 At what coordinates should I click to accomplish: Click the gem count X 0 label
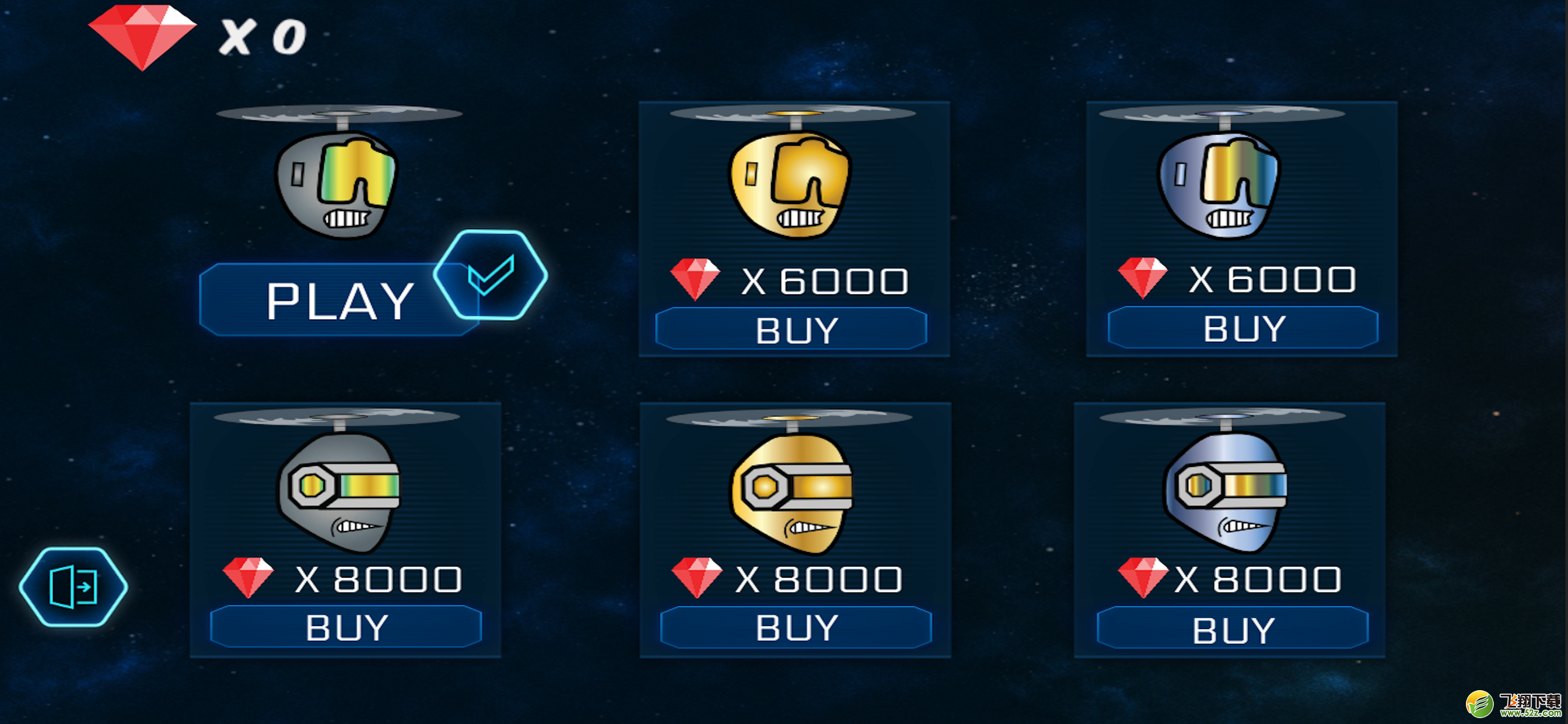coord(263,37)
